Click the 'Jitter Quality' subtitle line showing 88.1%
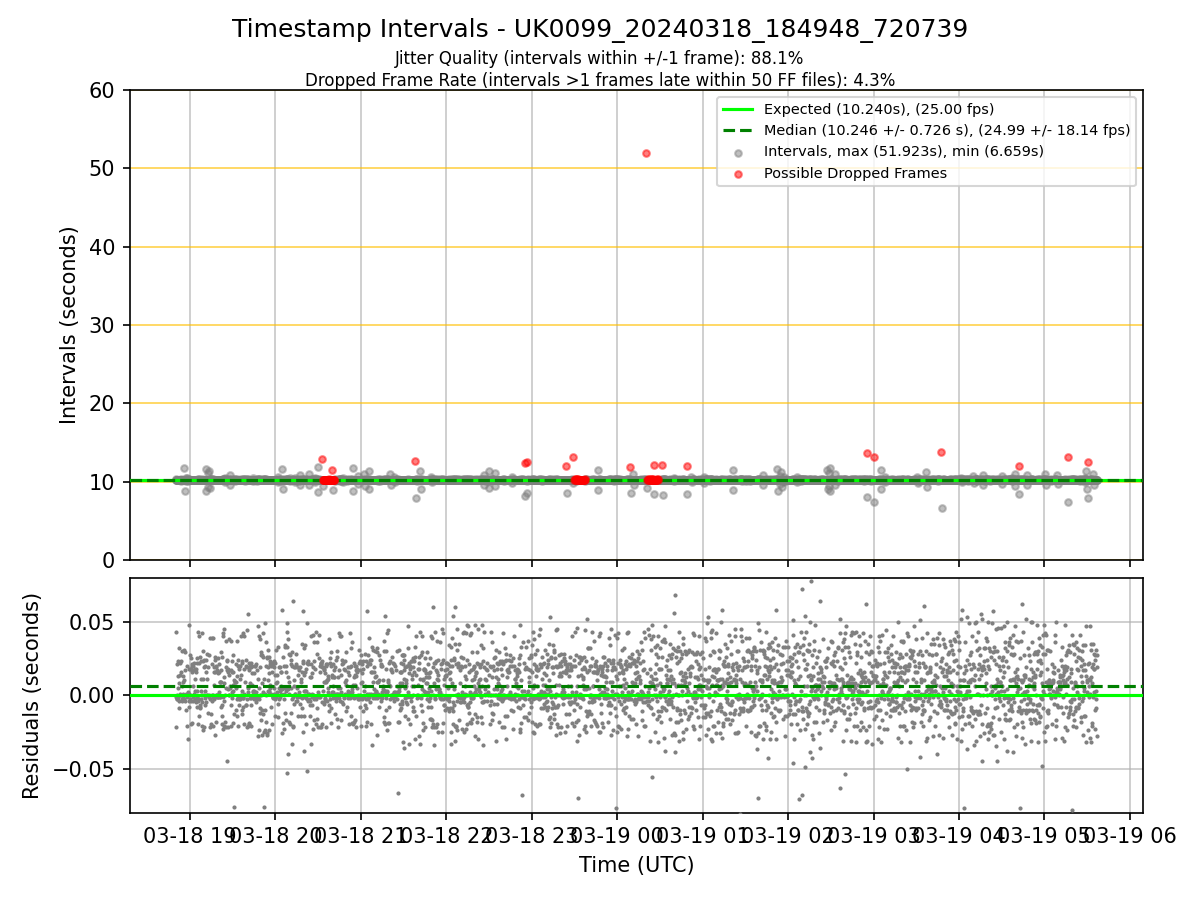The height and width of the screenshot is (900, 1200). (x=599, y=58)
